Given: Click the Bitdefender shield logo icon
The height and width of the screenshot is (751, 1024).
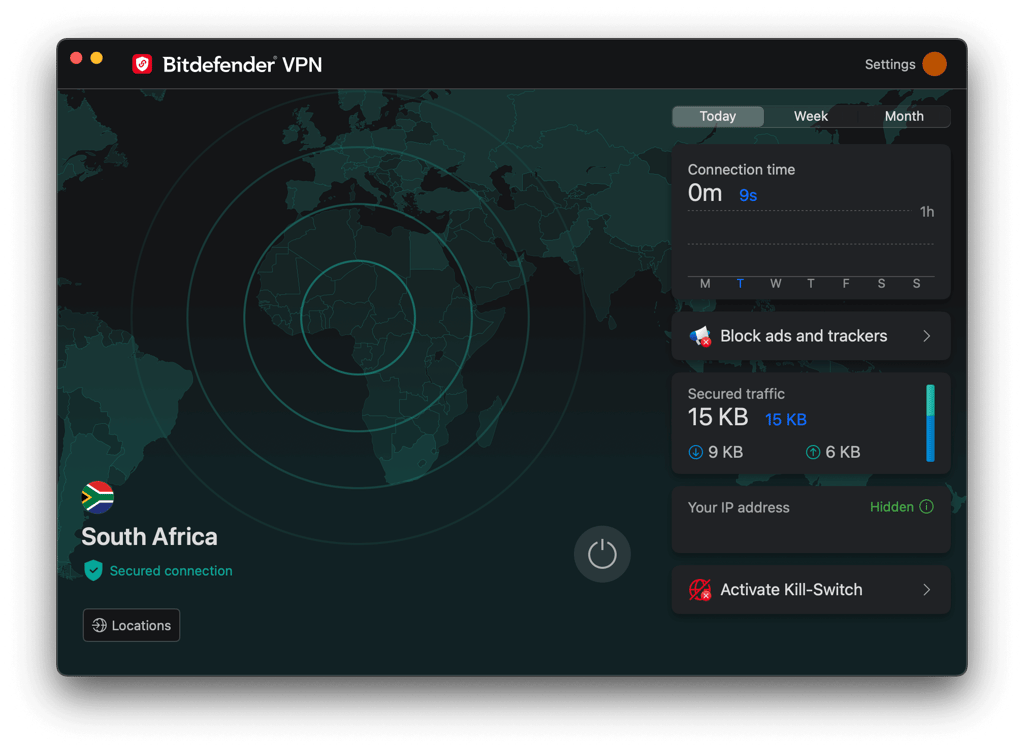Looking at the screenshot, I should 142,64.
